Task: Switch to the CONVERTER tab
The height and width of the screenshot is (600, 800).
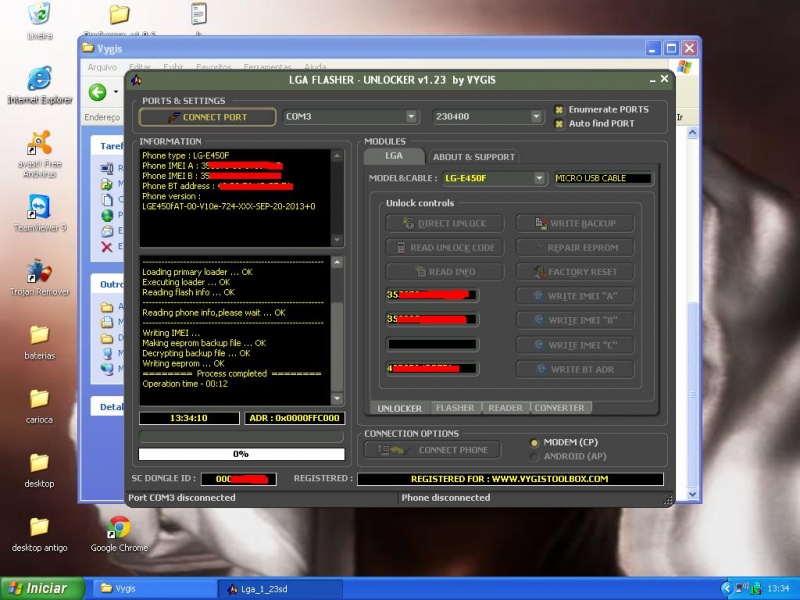Action: point(560,408)
